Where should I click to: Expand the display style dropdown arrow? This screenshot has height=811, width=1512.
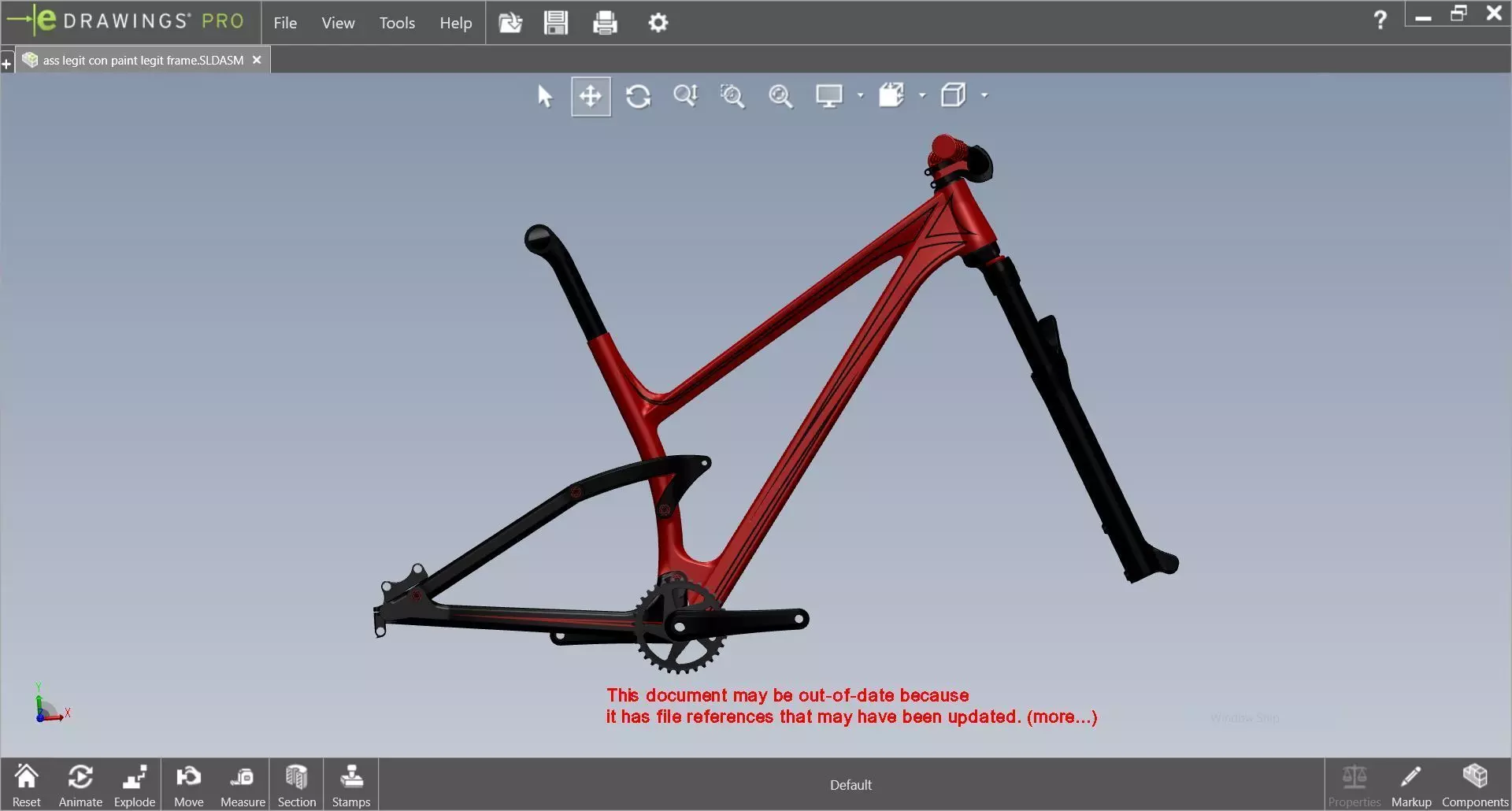[984, 96]
